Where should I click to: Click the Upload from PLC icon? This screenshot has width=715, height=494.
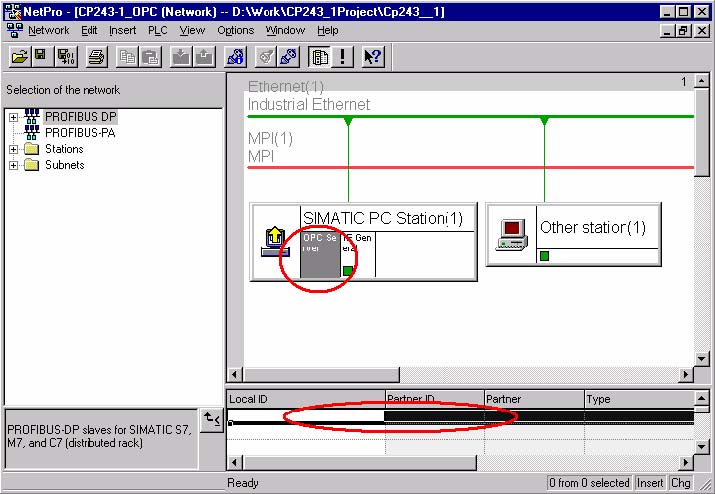[x=204, y=57]
